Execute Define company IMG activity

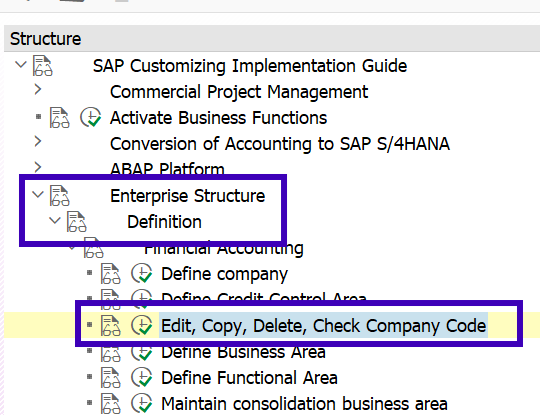[142, 273]
